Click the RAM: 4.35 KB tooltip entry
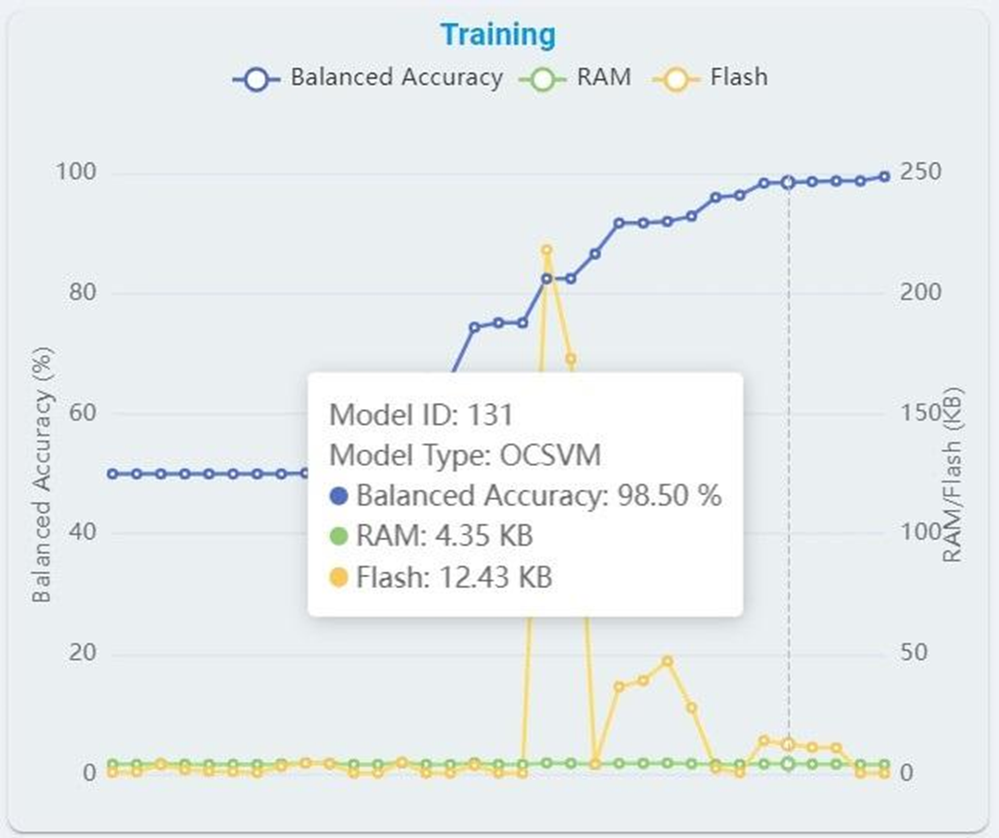 (444, 536)
